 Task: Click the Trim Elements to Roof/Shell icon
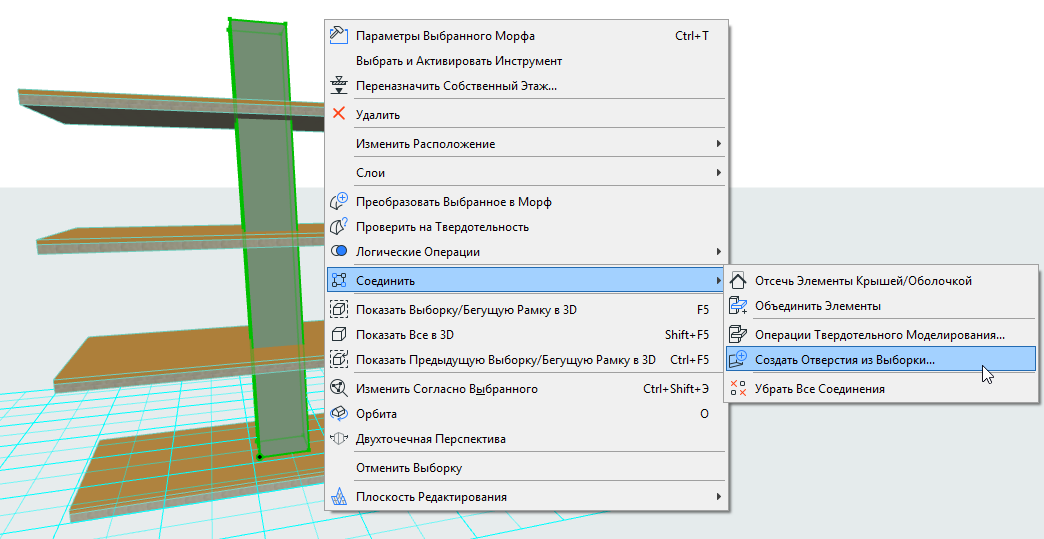(x=738, y=281)
